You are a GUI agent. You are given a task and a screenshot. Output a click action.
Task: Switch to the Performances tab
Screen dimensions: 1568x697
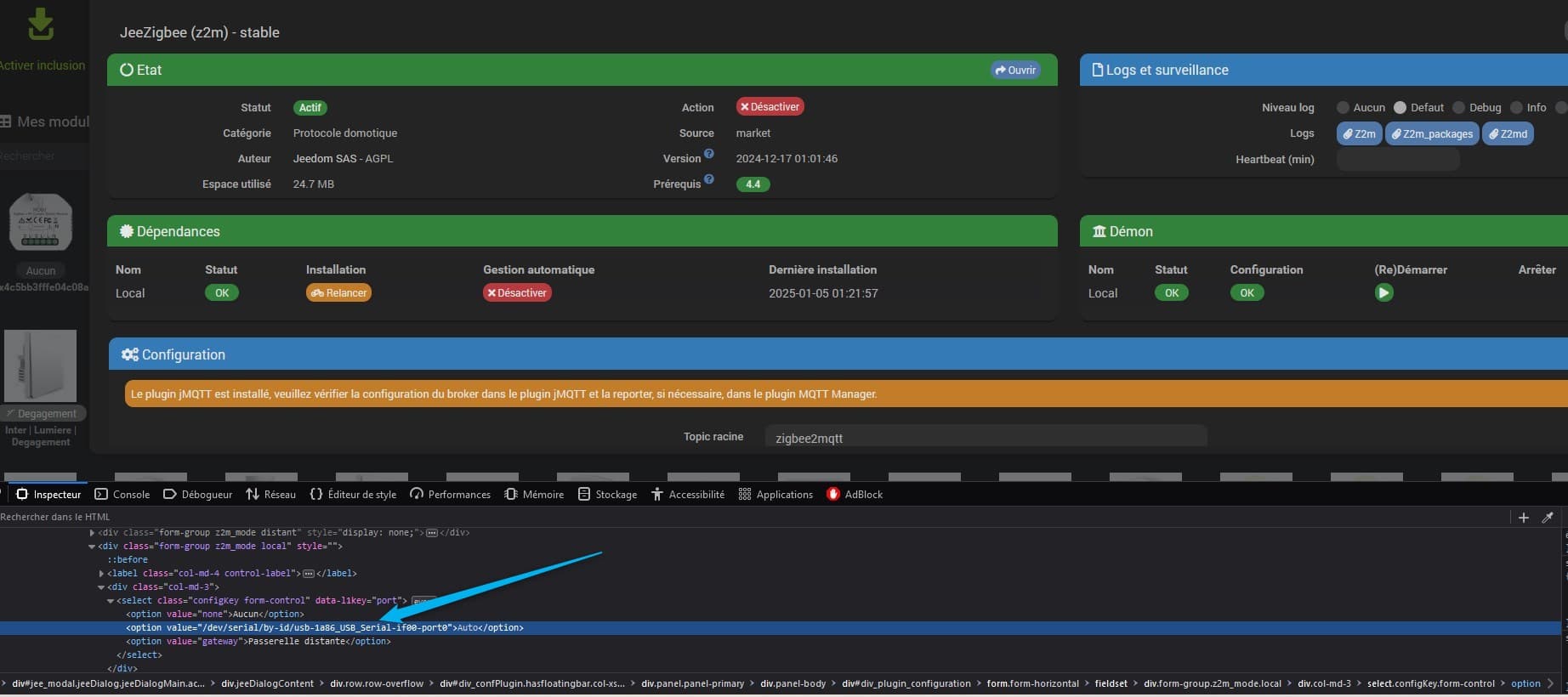pos(450,494)
